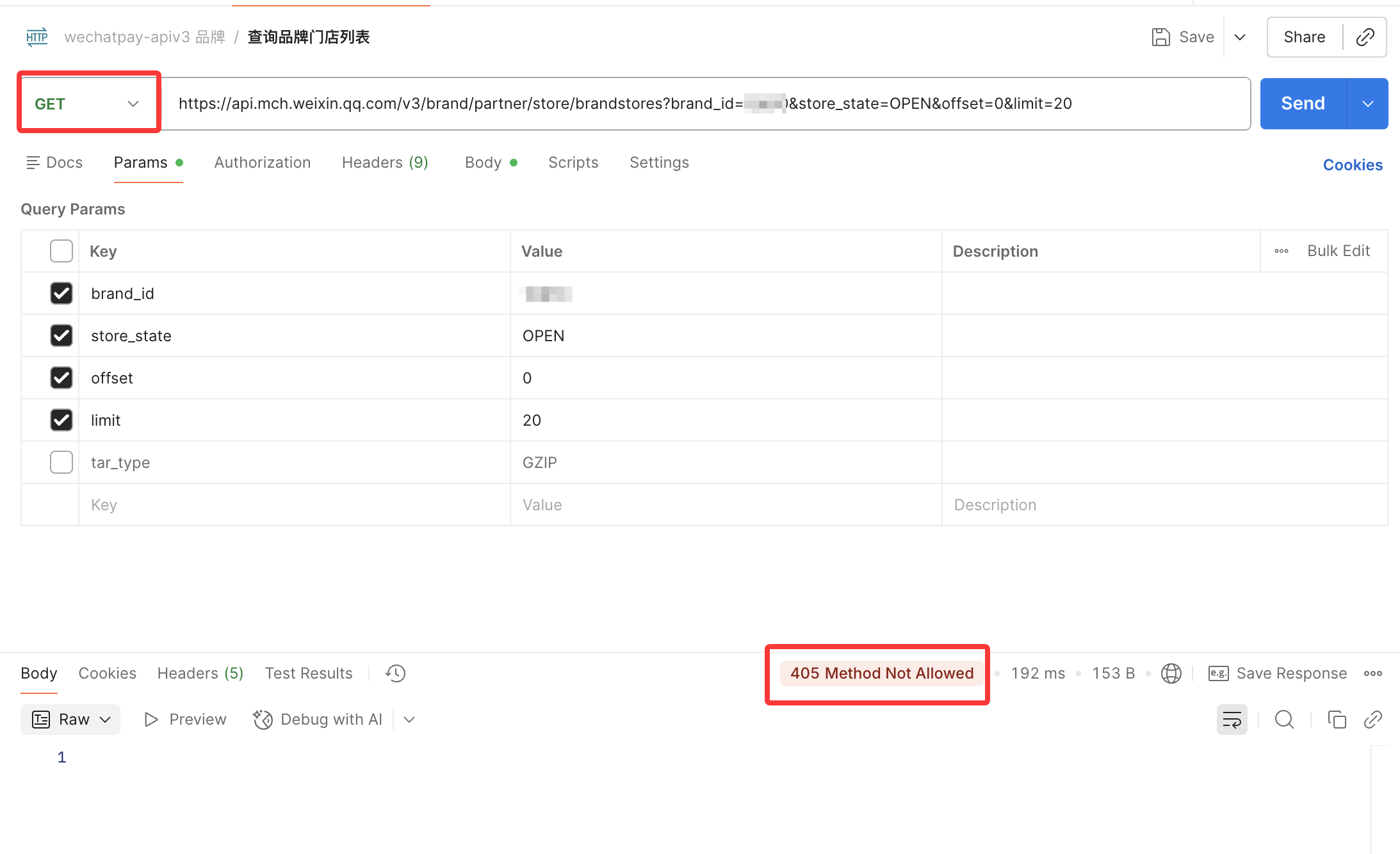Open the response more options ellipsis

click(1372, 673)
